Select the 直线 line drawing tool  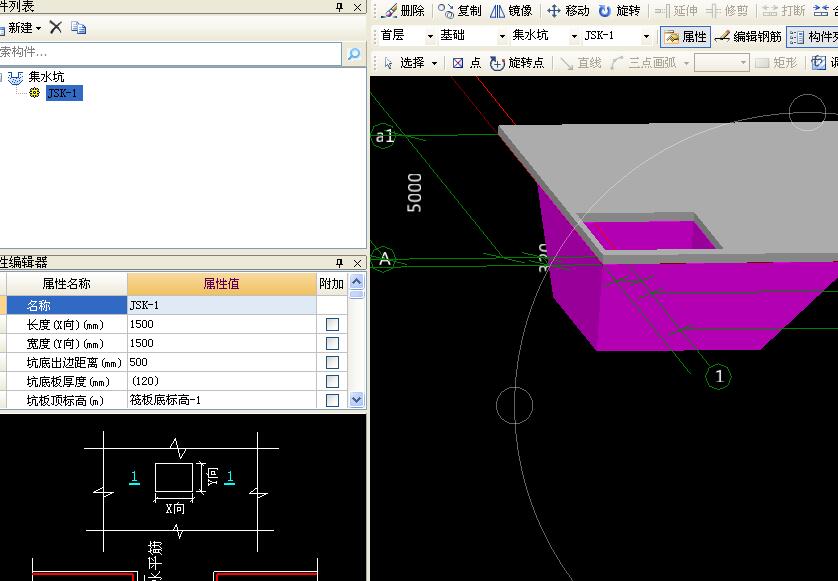[x=580, y=63]
